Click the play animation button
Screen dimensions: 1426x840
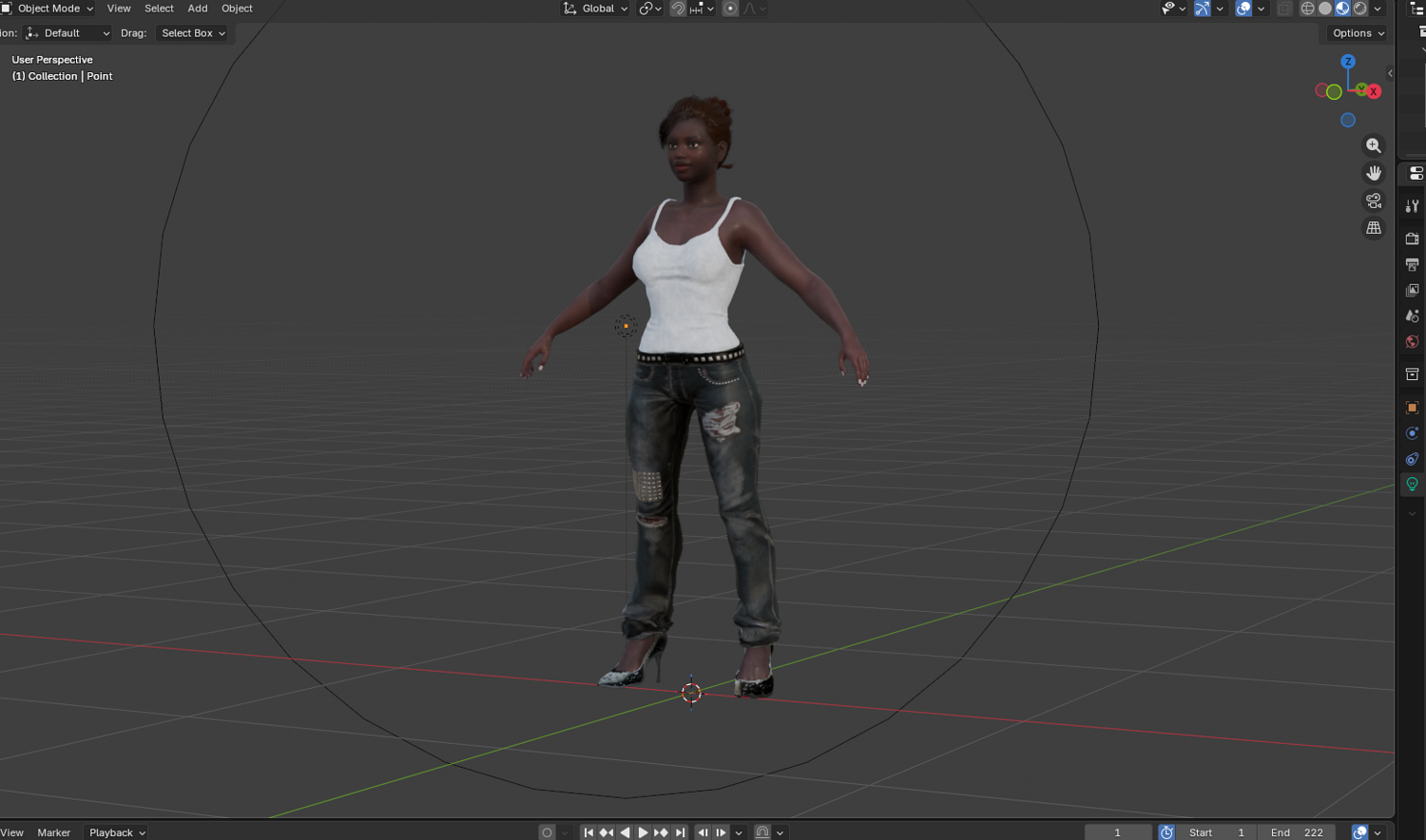(x=643, y=832)
